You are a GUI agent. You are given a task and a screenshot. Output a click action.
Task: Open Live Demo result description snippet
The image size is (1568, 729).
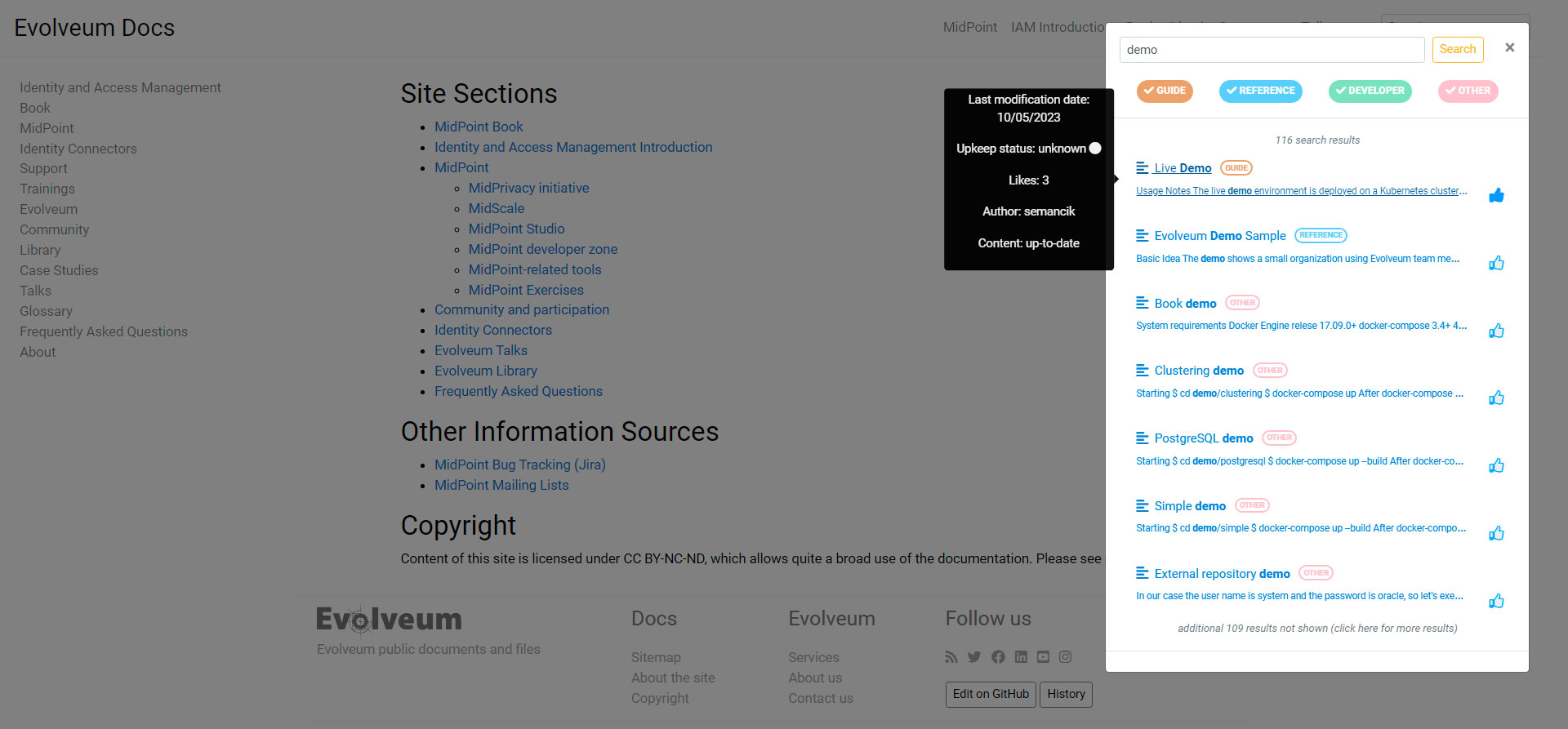[1302, 191]
